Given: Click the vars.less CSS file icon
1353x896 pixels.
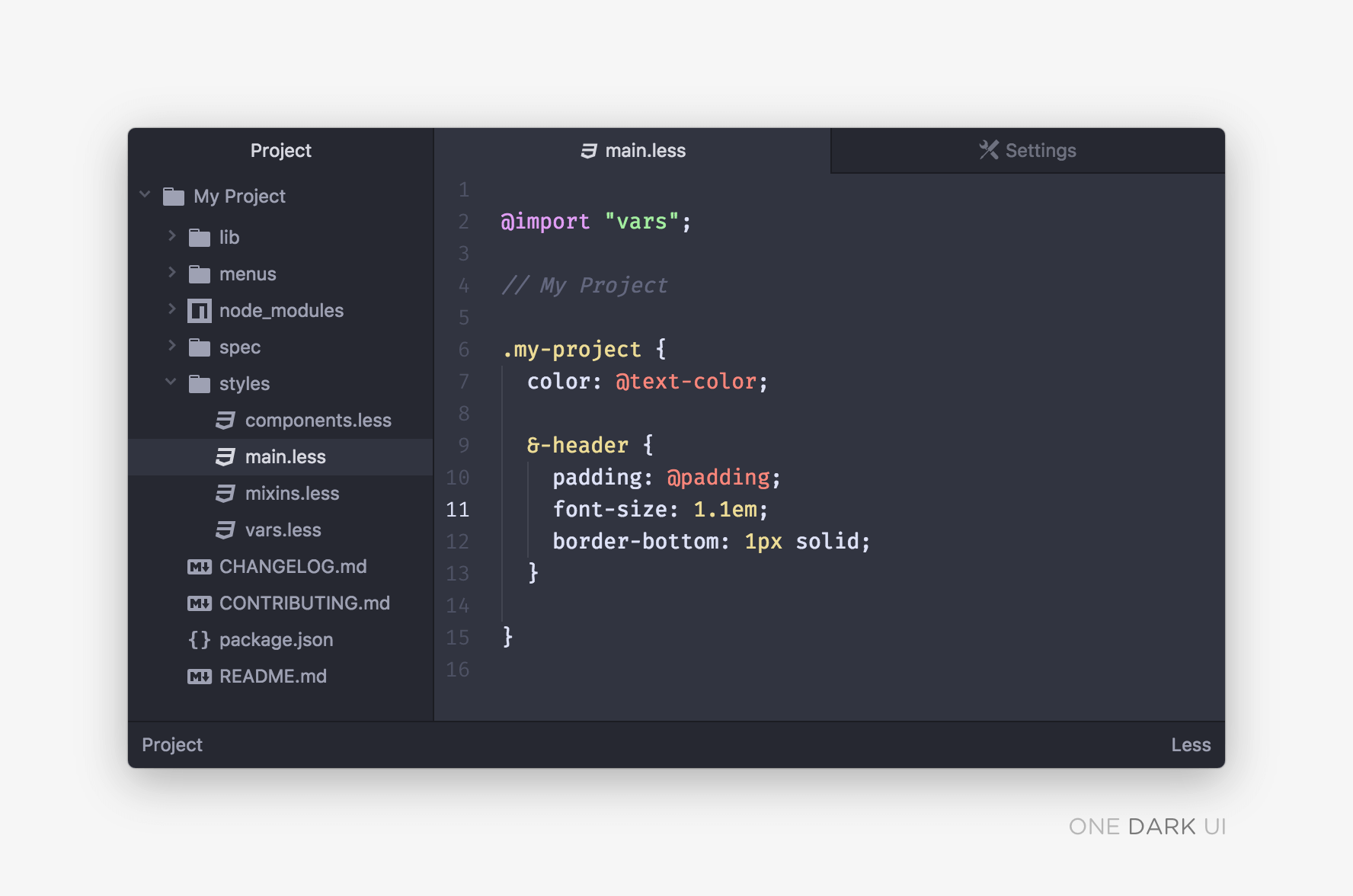Looking at the screenshot, I should coord(225,530).
